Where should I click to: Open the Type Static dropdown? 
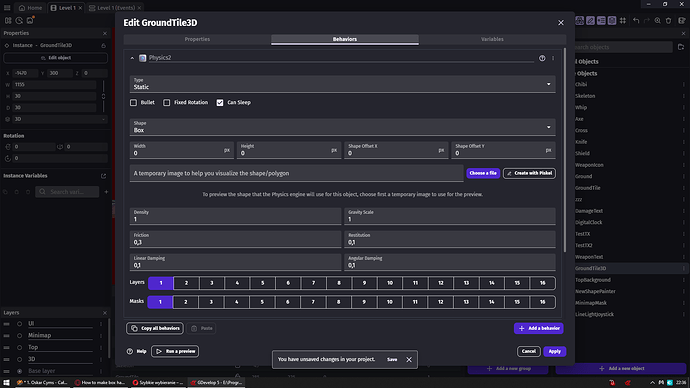click(x=342, y=84)
